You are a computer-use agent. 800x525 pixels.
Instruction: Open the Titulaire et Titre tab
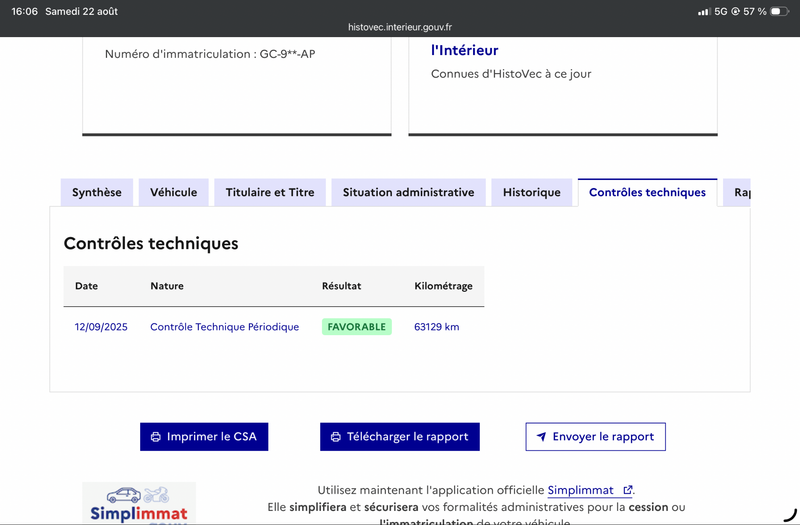(x=270, y=192)
